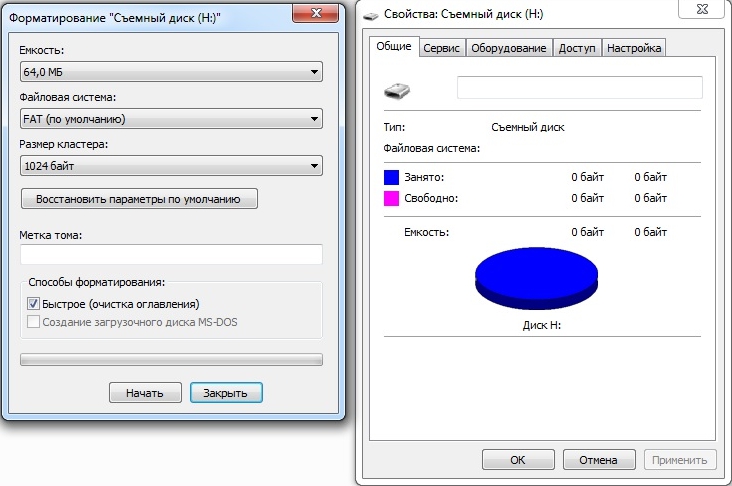Confirm with OK in Properties window
732x486 pixels.
point(518,460)
